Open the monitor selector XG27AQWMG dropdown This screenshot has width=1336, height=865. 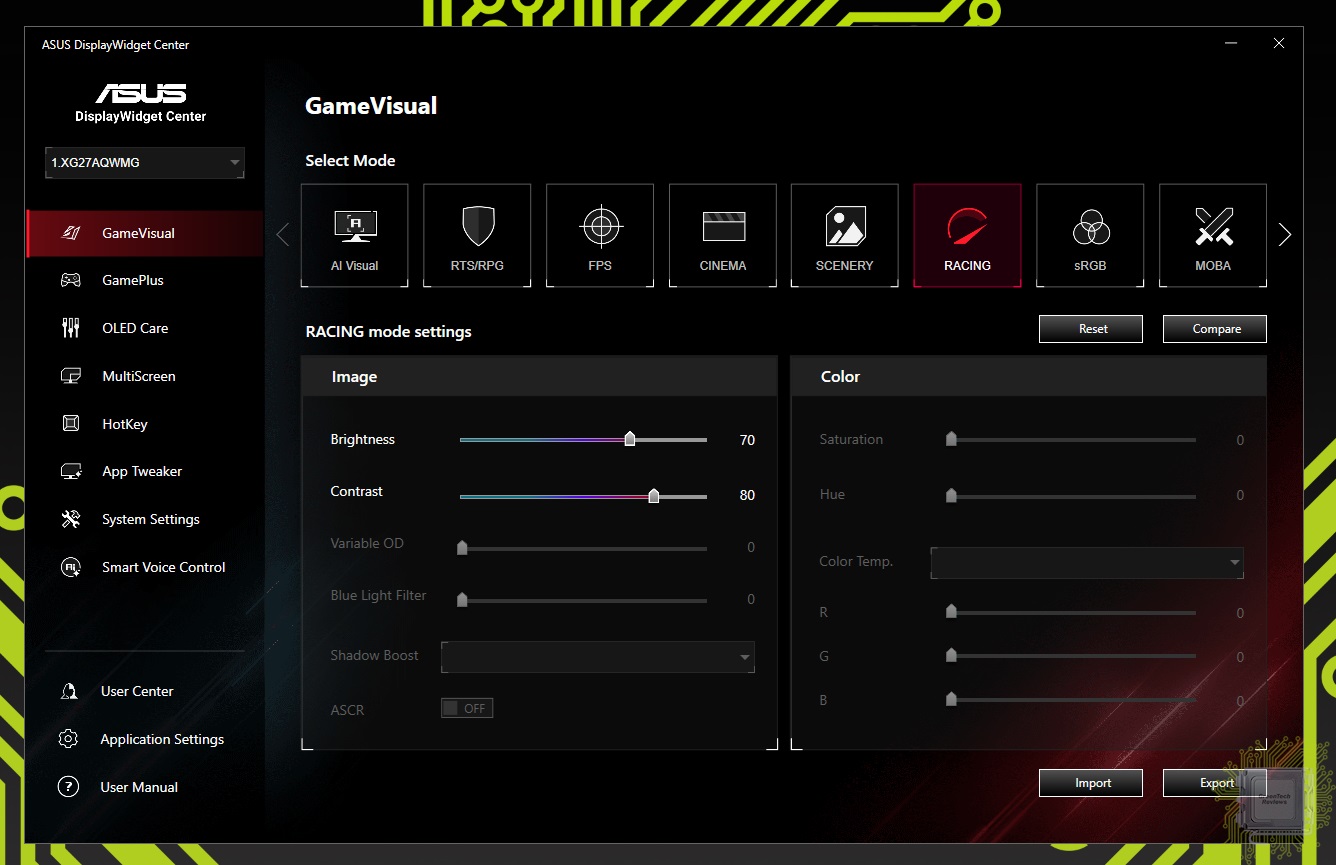coord(145,163)
